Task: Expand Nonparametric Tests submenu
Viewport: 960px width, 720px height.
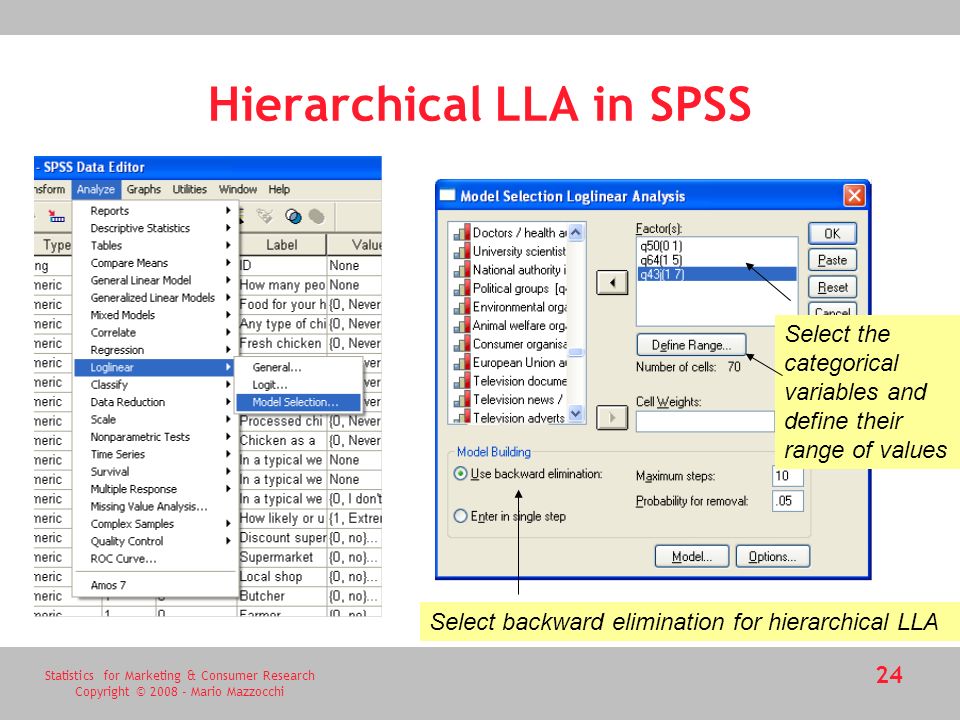Action: click(154, 437)
